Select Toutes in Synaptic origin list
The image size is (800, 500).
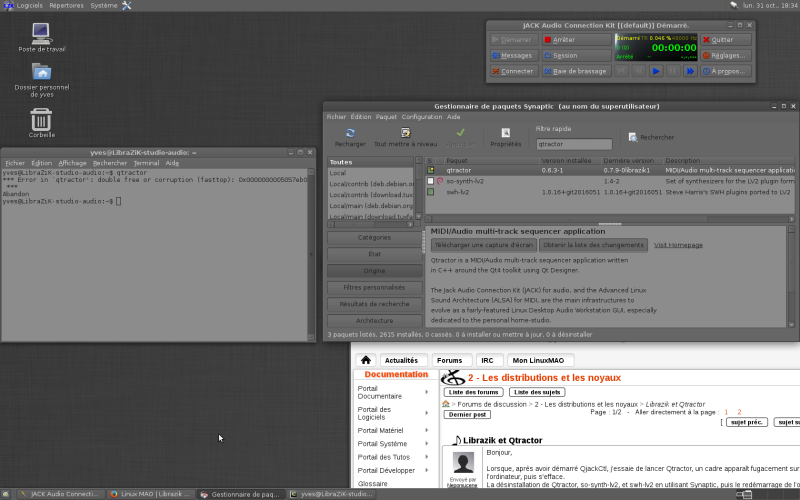pyautogui.click(x=370, y=162)
